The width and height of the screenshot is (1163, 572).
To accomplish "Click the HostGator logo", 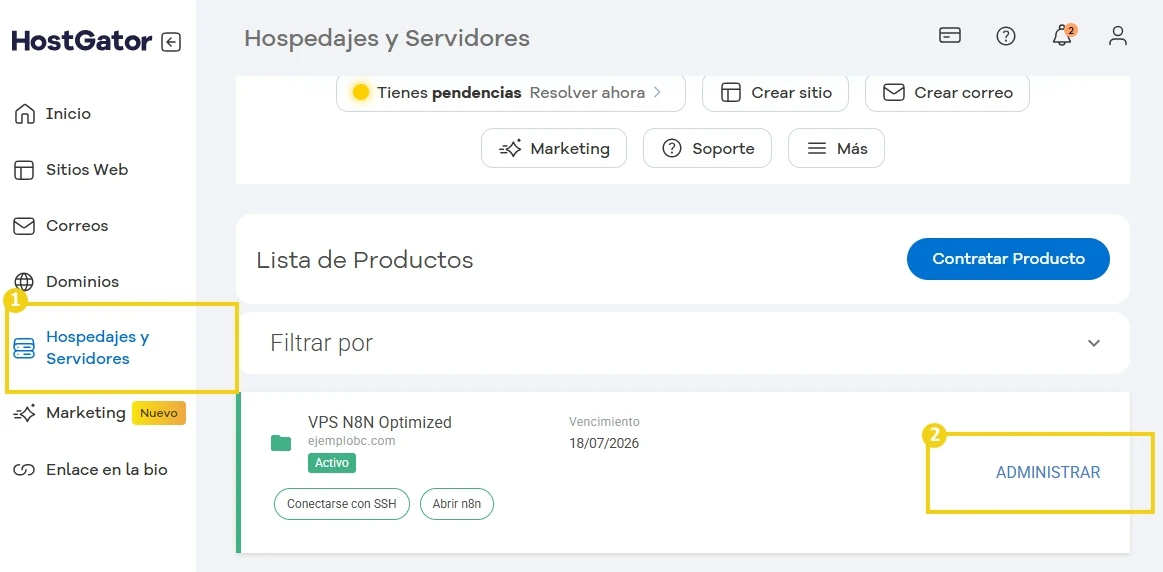I will click(x=82, y=41).
